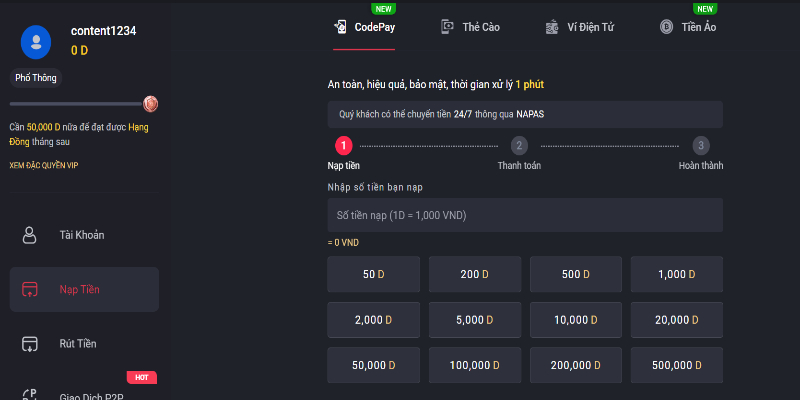Click the CodePay tab icon
This screenshot has width=800, height=400.
coord(340,27)
